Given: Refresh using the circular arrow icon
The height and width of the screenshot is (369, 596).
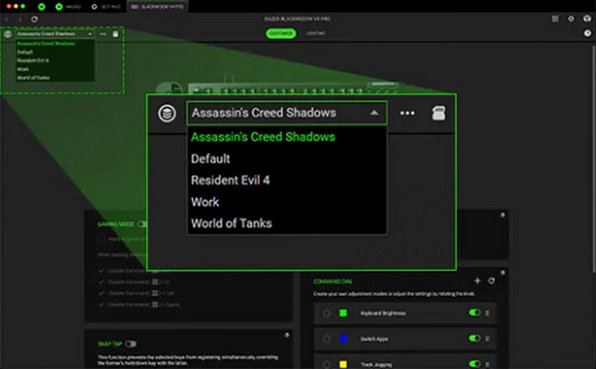Looking at the screenshot, I should click(x=34, y=19).
